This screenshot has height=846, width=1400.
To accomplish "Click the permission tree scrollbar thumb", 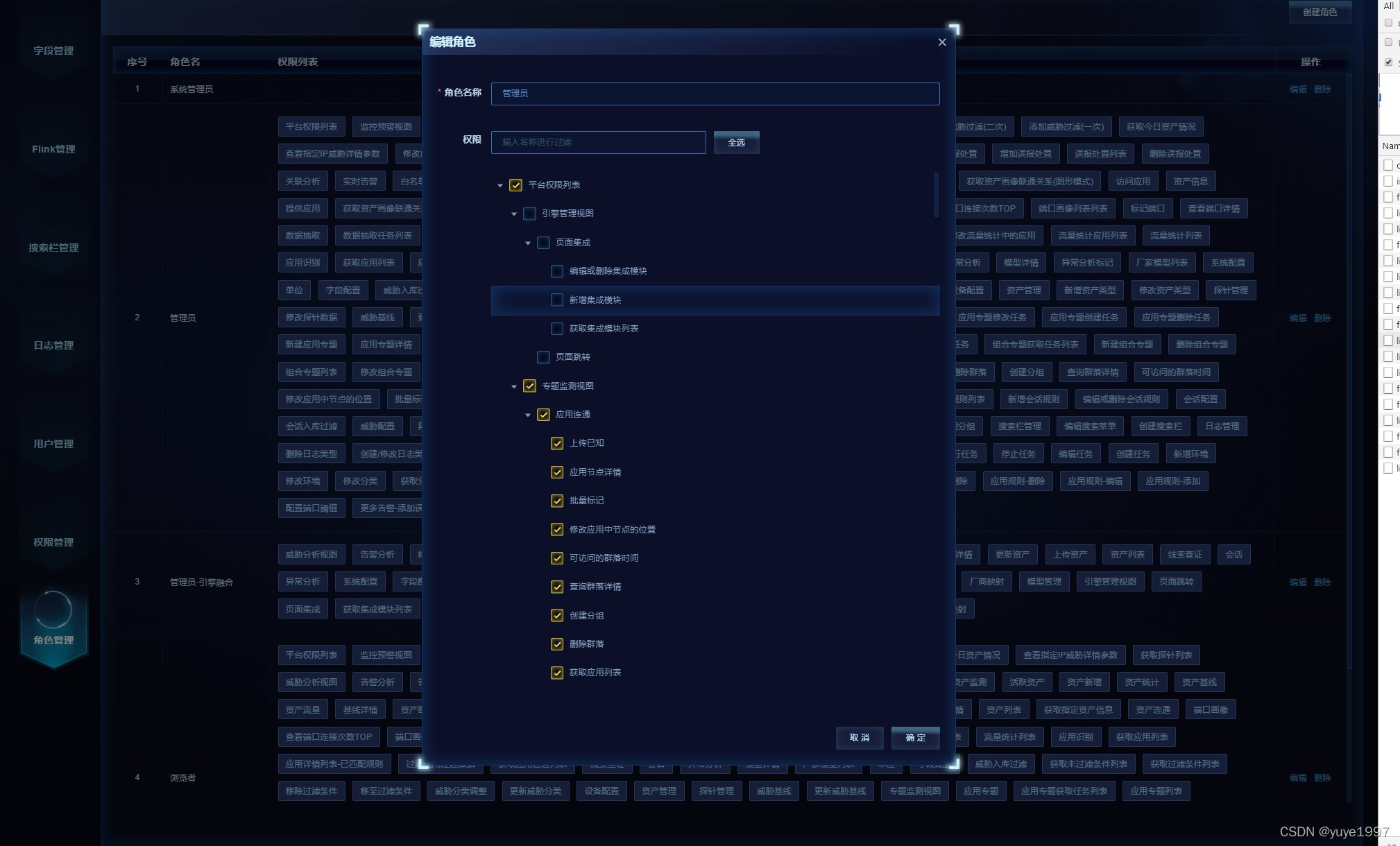I will [x=936, y=195].
